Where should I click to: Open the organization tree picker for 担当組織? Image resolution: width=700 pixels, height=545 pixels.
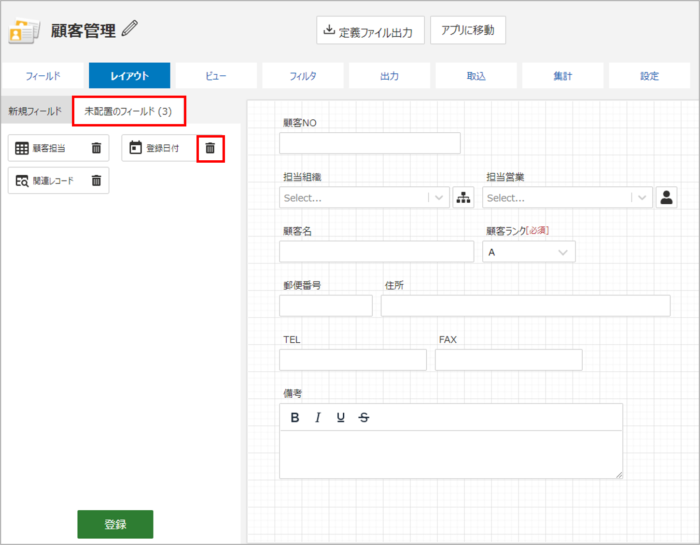pyautogui.click(x=463, y=197)
